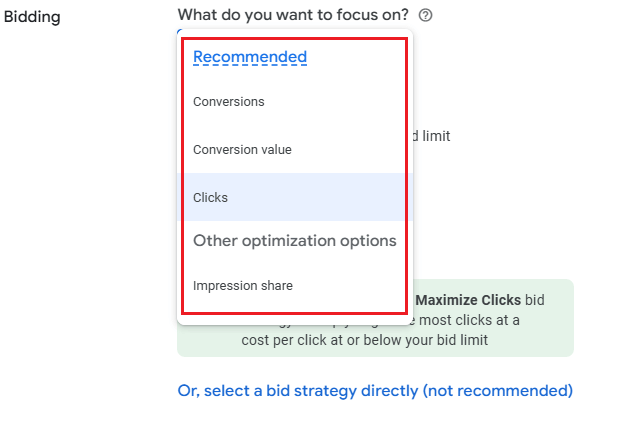Select Impression share from the list

click(243, 286)
